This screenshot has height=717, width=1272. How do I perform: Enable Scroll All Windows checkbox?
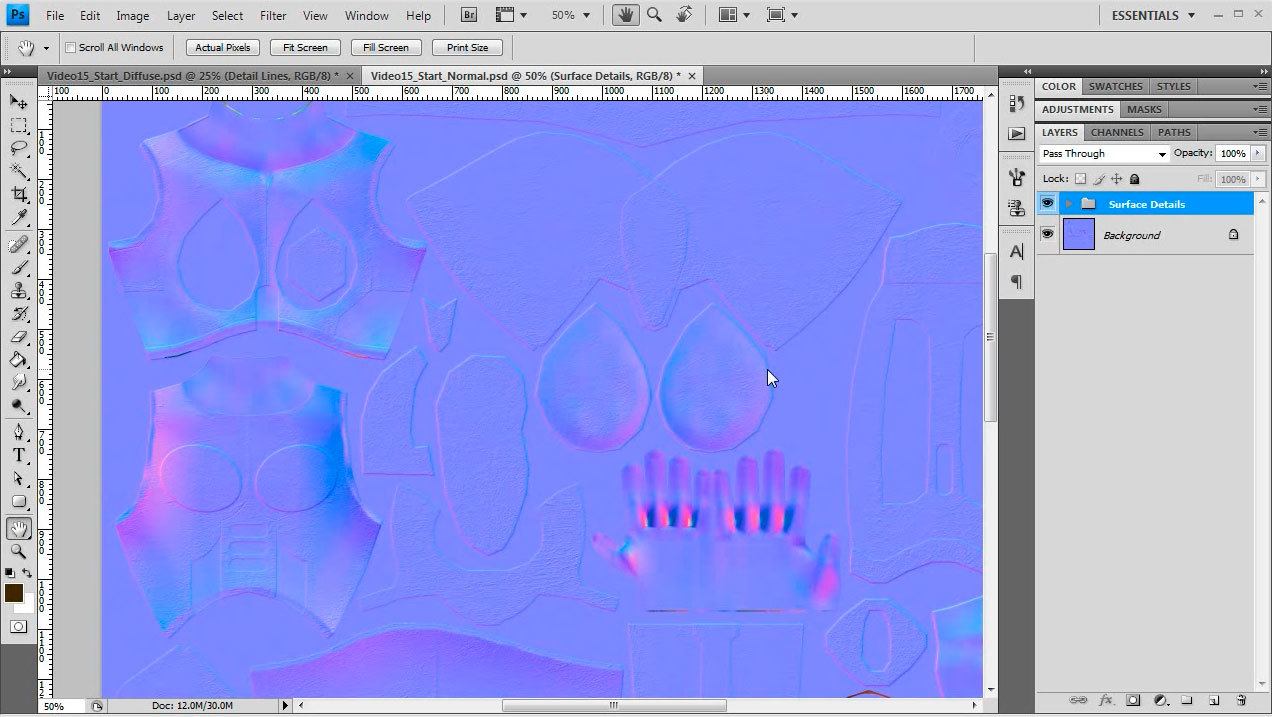coord(71,48)
